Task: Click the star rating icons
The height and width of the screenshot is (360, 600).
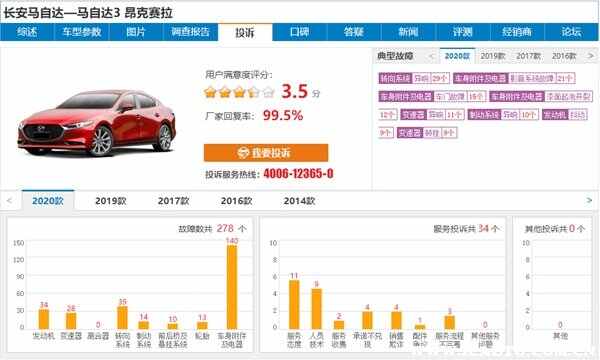Action: click(240, 92)
